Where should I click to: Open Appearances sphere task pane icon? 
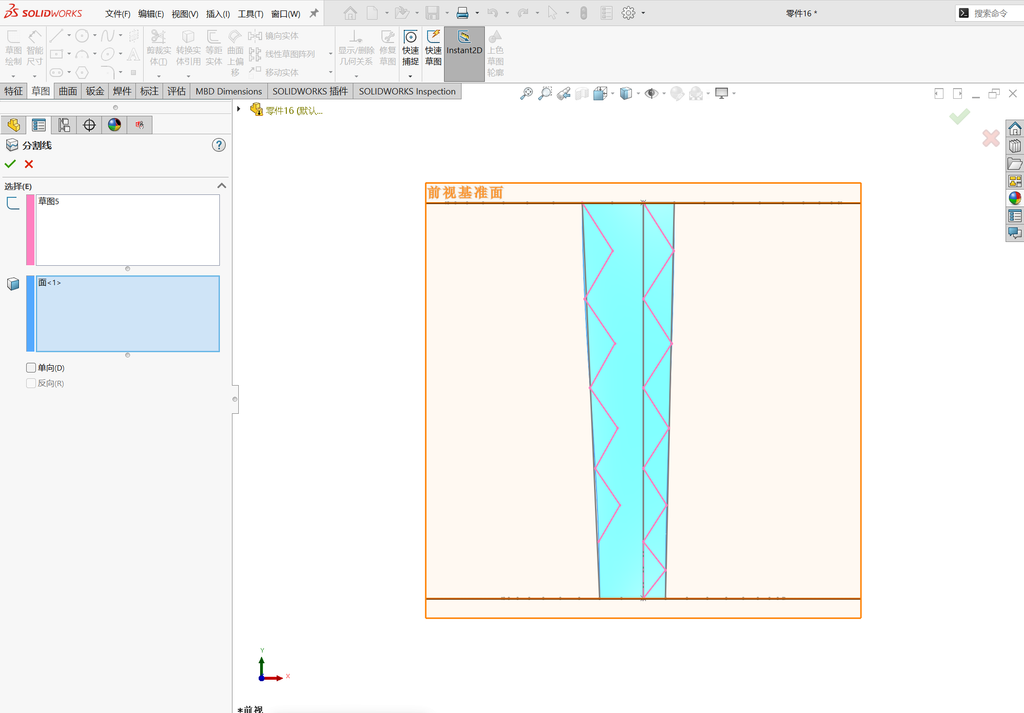tap(1015, 198)
